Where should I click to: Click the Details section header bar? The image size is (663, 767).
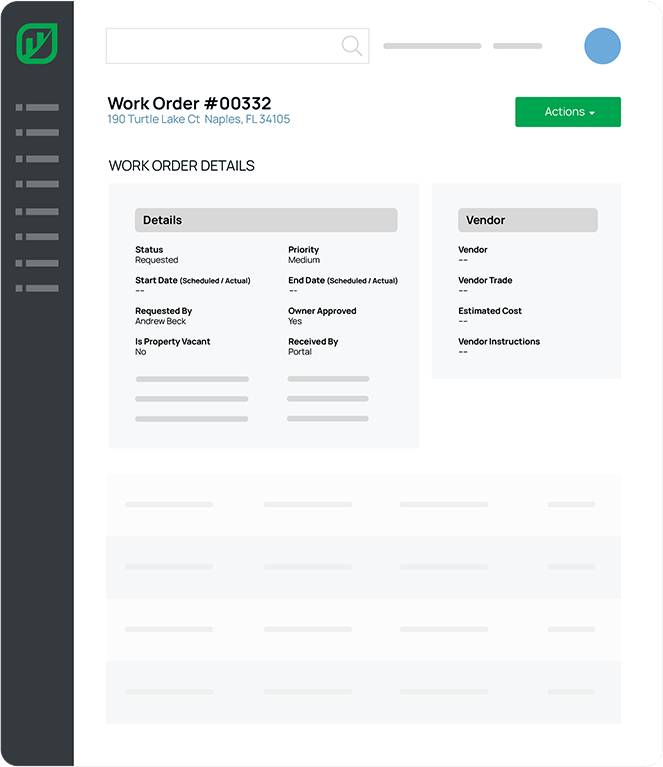tap(266, 220)
